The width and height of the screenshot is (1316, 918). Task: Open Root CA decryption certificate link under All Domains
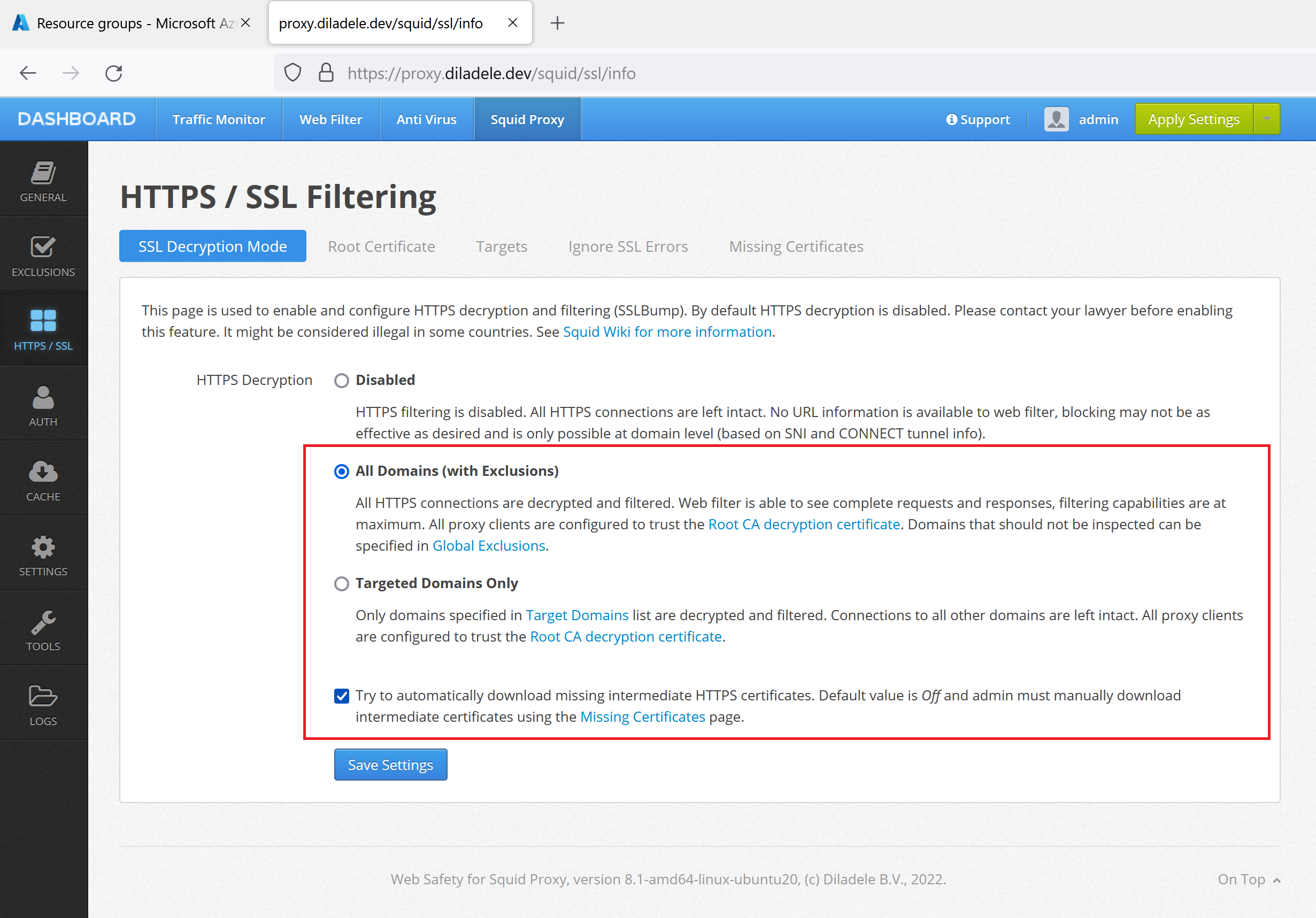[804, 524]
